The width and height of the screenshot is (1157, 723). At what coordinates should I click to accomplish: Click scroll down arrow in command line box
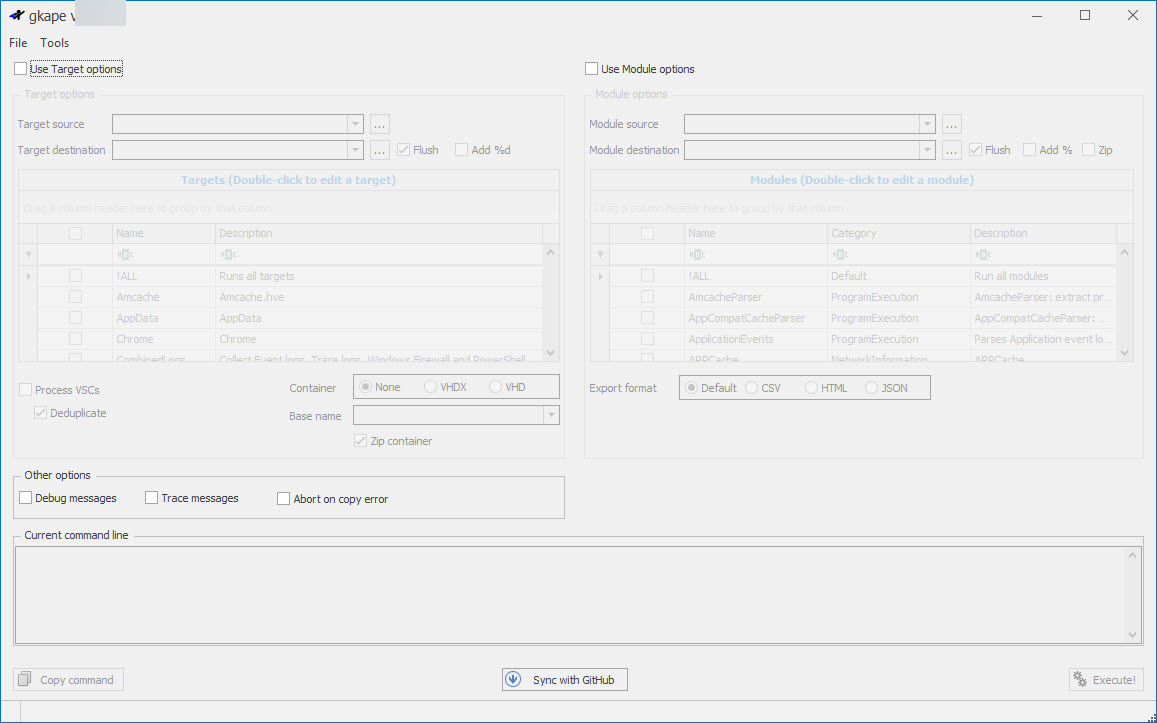click(1133, 635)
